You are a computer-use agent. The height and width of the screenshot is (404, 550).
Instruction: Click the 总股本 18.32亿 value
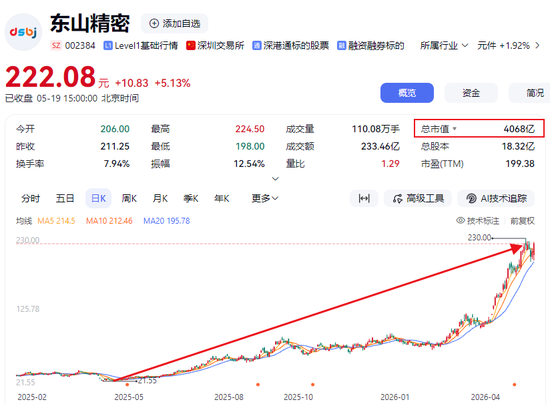(518, 146)
